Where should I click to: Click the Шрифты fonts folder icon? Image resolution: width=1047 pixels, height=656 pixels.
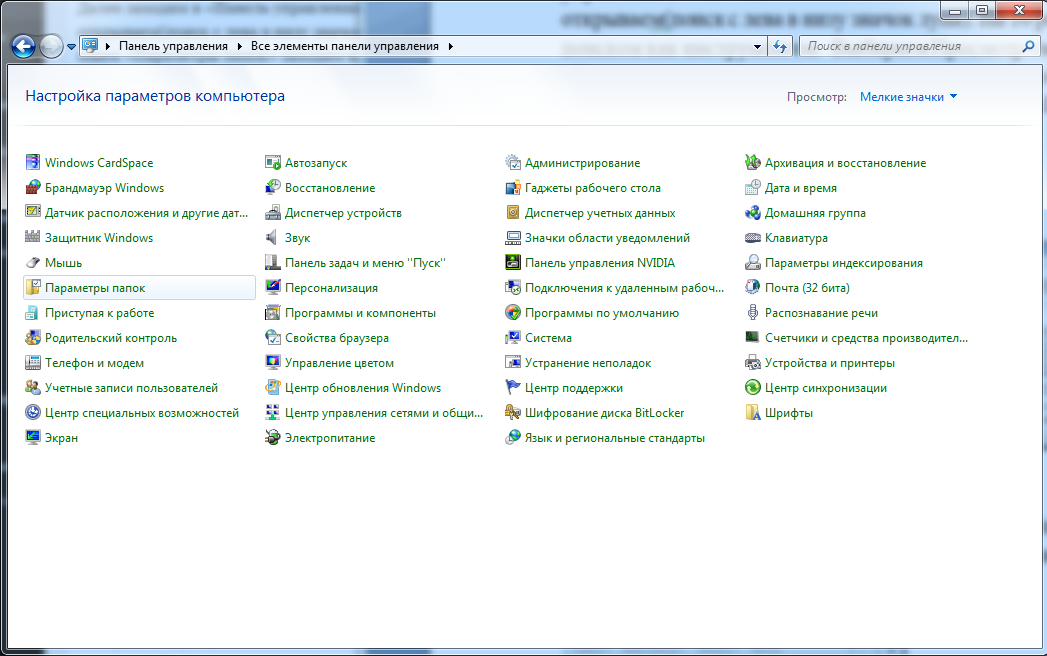[753, 413]
